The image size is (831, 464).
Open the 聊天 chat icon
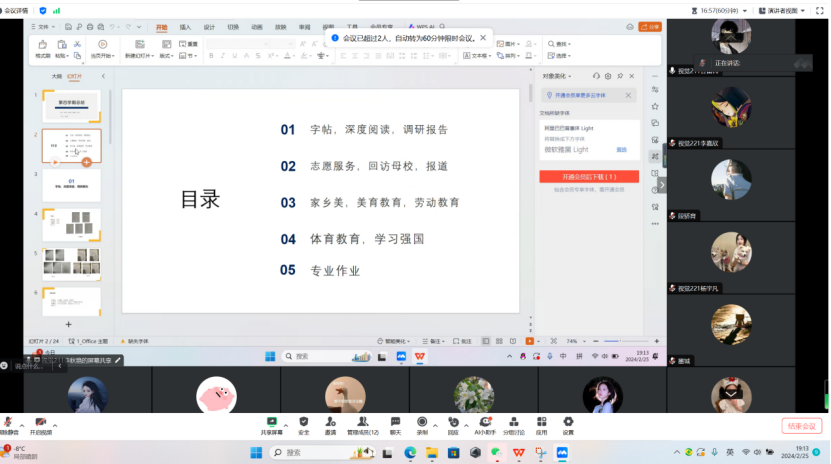click(x=395, y=423)
